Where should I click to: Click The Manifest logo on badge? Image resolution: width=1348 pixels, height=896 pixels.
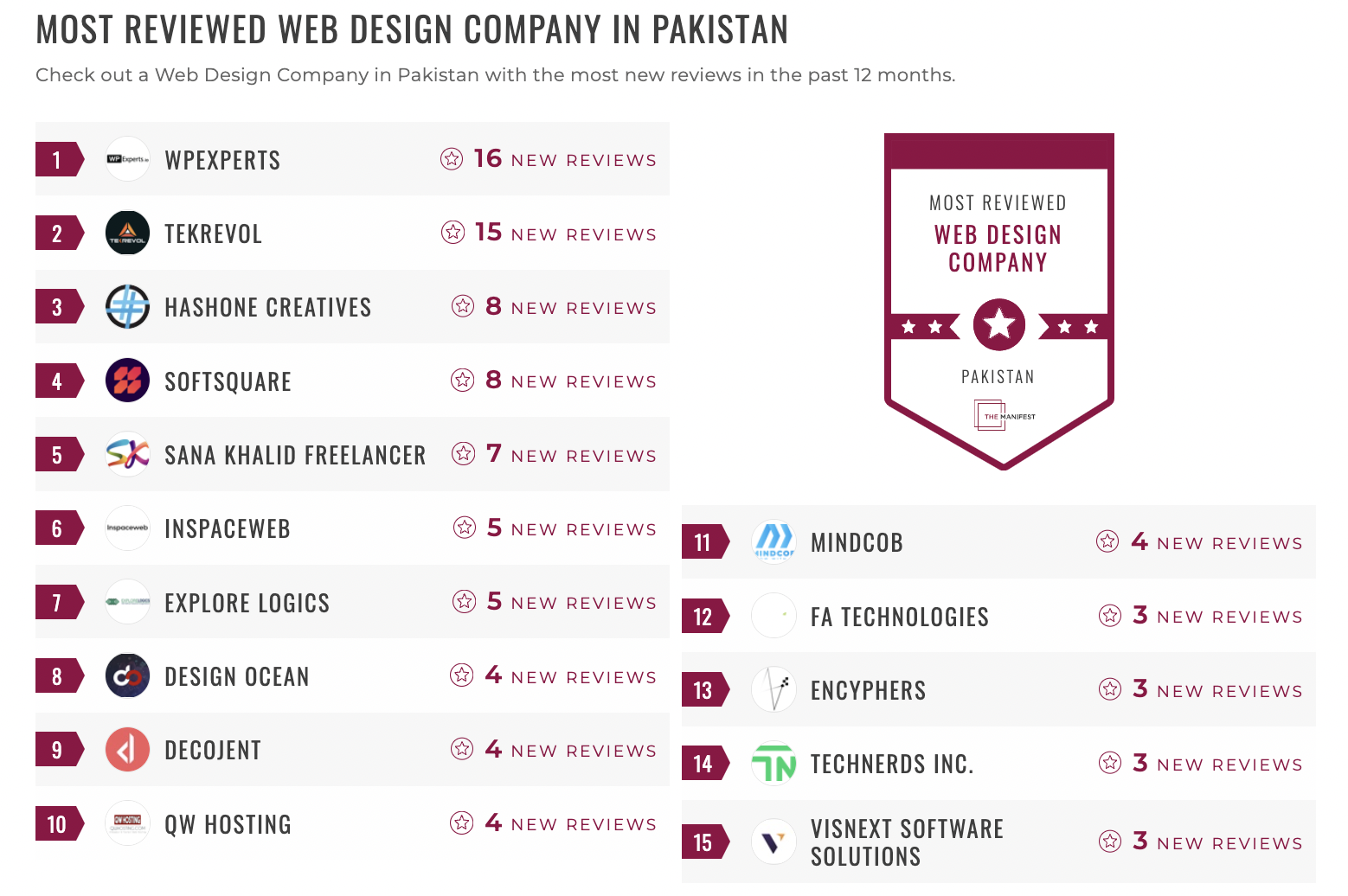1004,416
